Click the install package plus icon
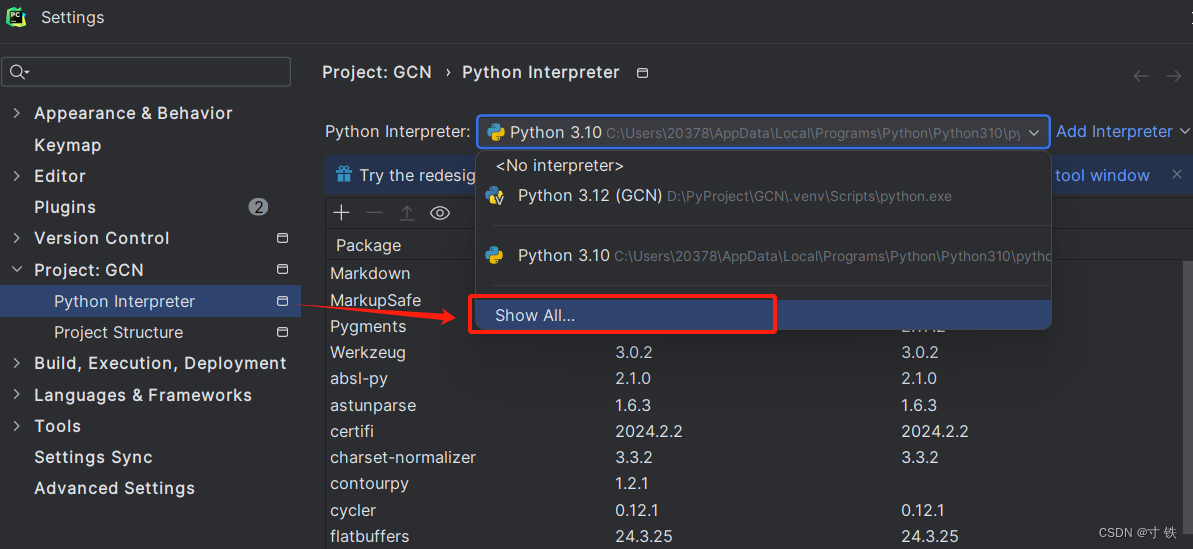Viewport: 1193px width, 549px height. pos(342,213)
